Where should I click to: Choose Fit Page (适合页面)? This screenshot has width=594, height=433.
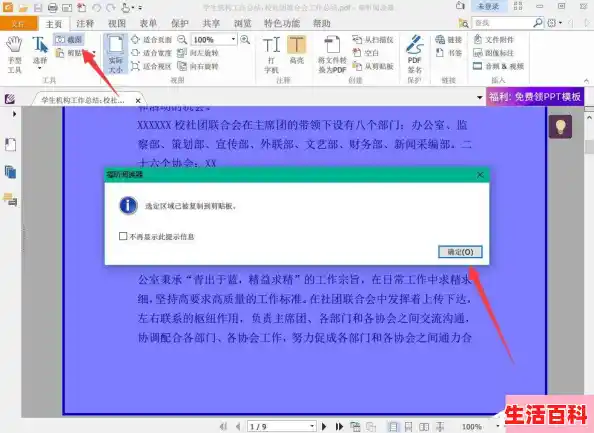point(151,39)
